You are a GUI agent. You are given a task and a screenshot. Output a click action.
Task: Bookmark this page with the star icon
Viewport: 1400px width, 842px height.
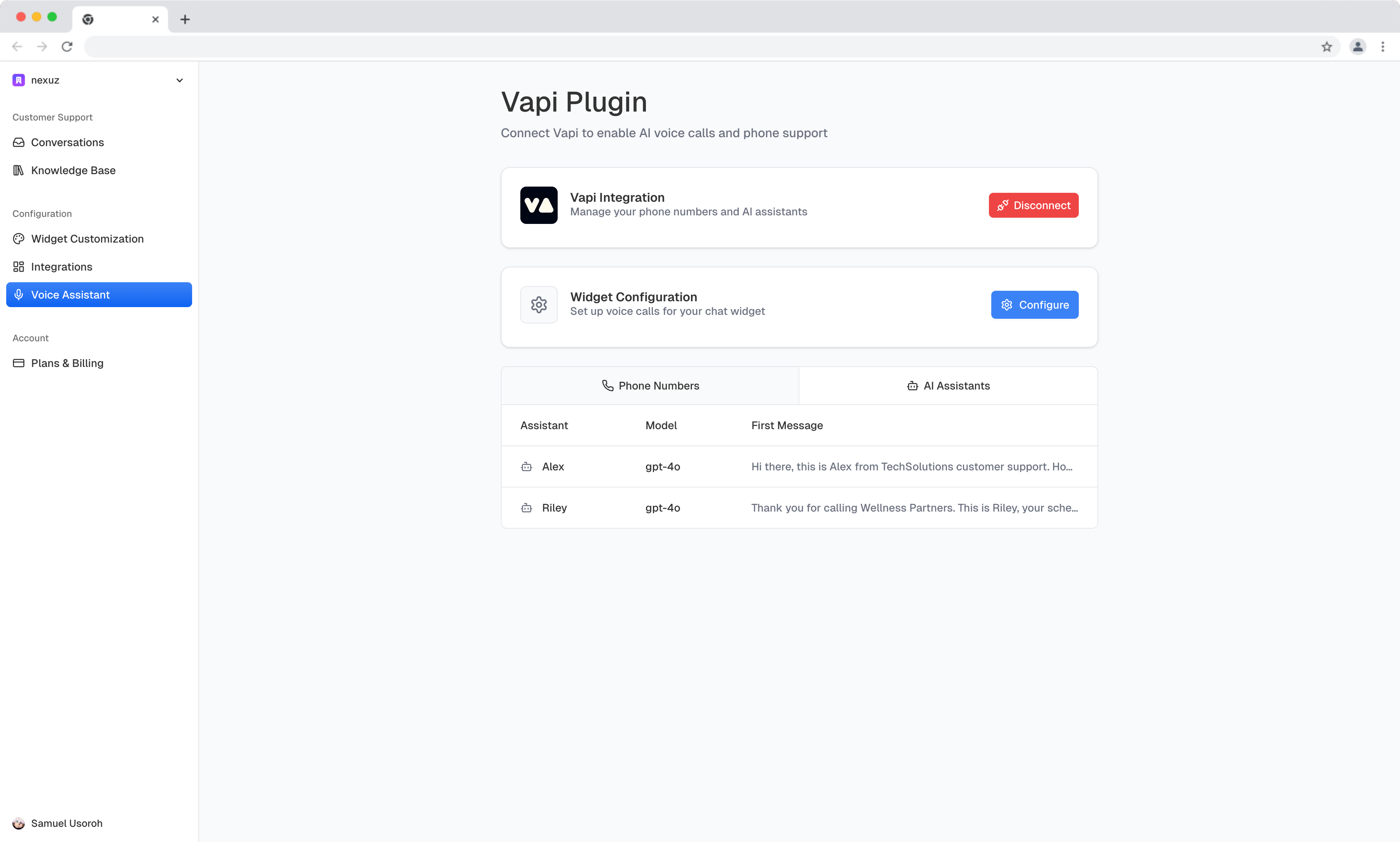tap(1326, 47)
